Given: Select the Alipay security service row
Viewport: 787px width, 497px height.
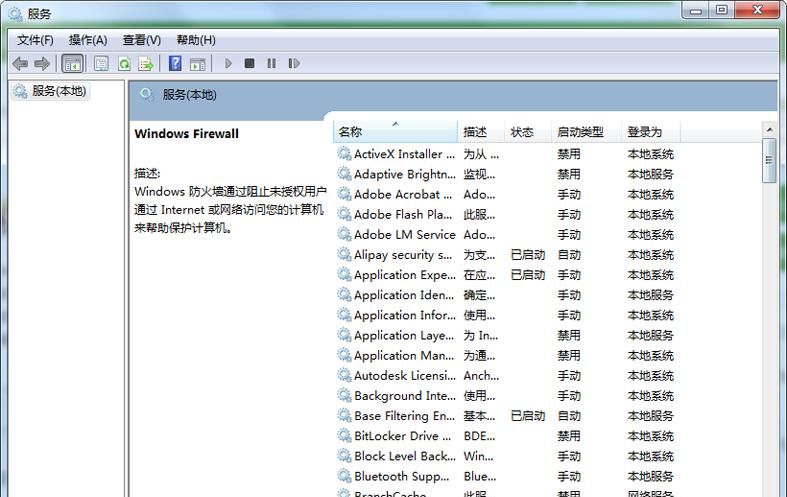Looking at the screenshot, I should point(505,255).
